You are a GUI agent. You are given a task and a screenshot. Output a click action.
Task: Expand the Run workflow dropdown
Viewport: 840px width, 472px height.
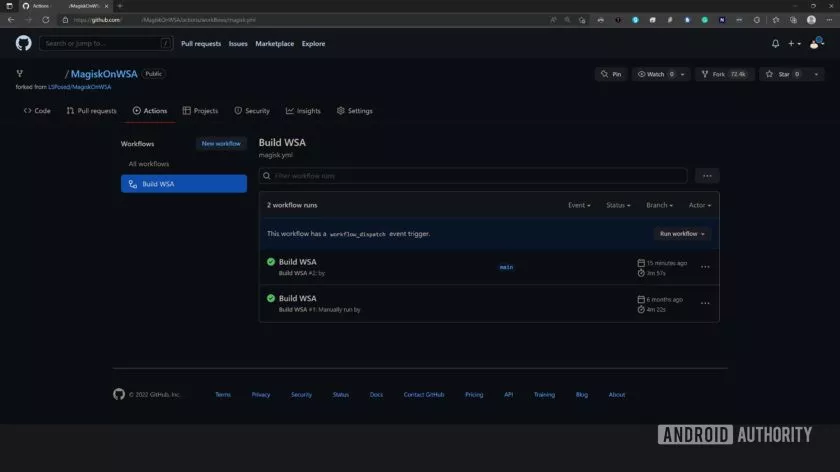[682, 233]
